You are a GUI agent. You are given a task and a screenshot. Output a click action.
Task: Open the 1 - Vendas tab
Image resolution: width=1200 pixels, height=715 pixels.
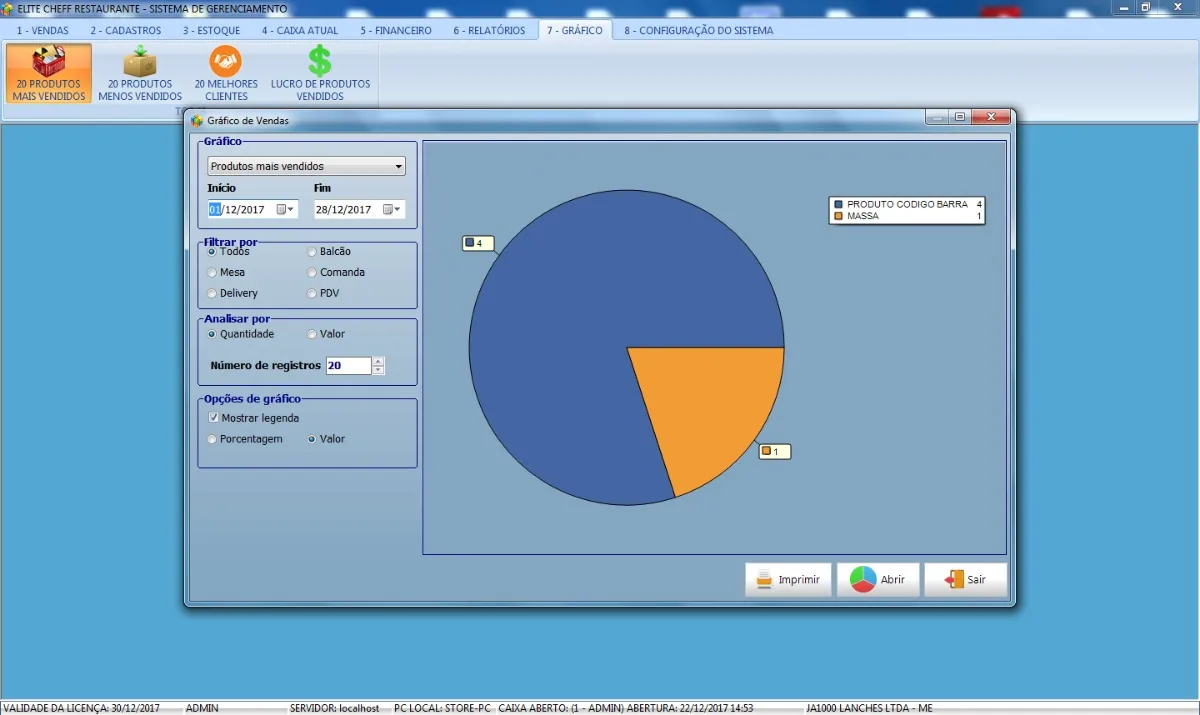(42, 30)
